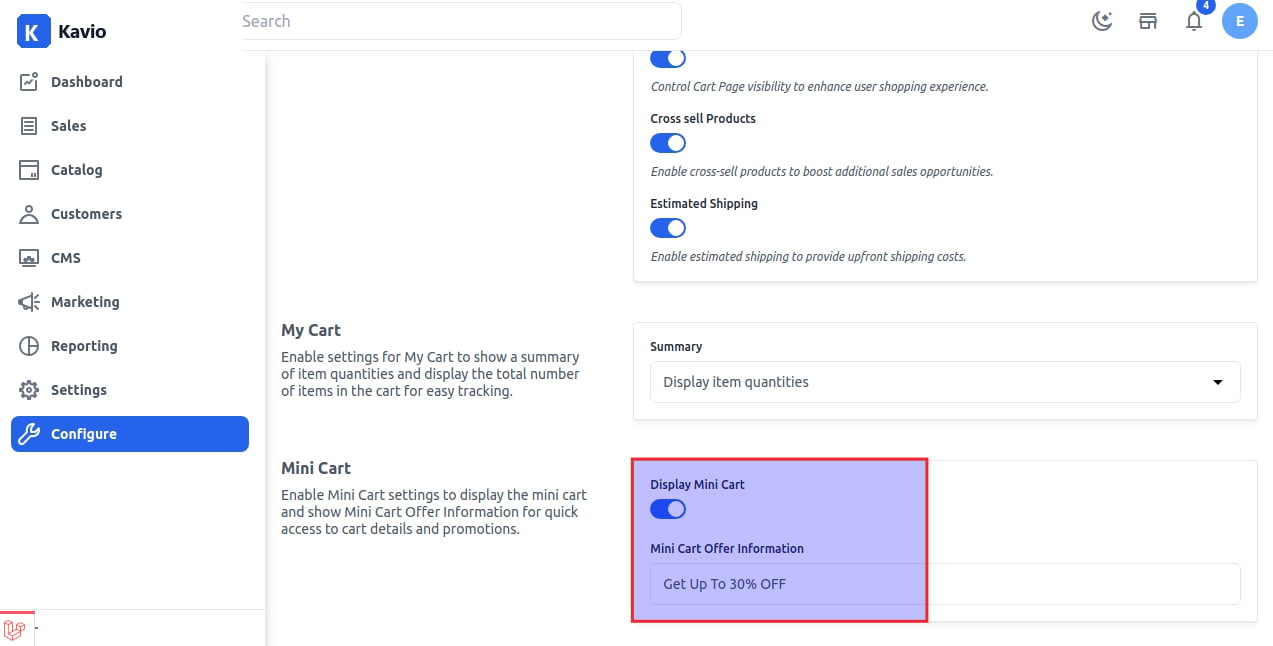Image resolution: width=1273 pixels, height=646 pixels.
Task: Toggle the Display Mini Cart switch
Action: tap(668, 509)
